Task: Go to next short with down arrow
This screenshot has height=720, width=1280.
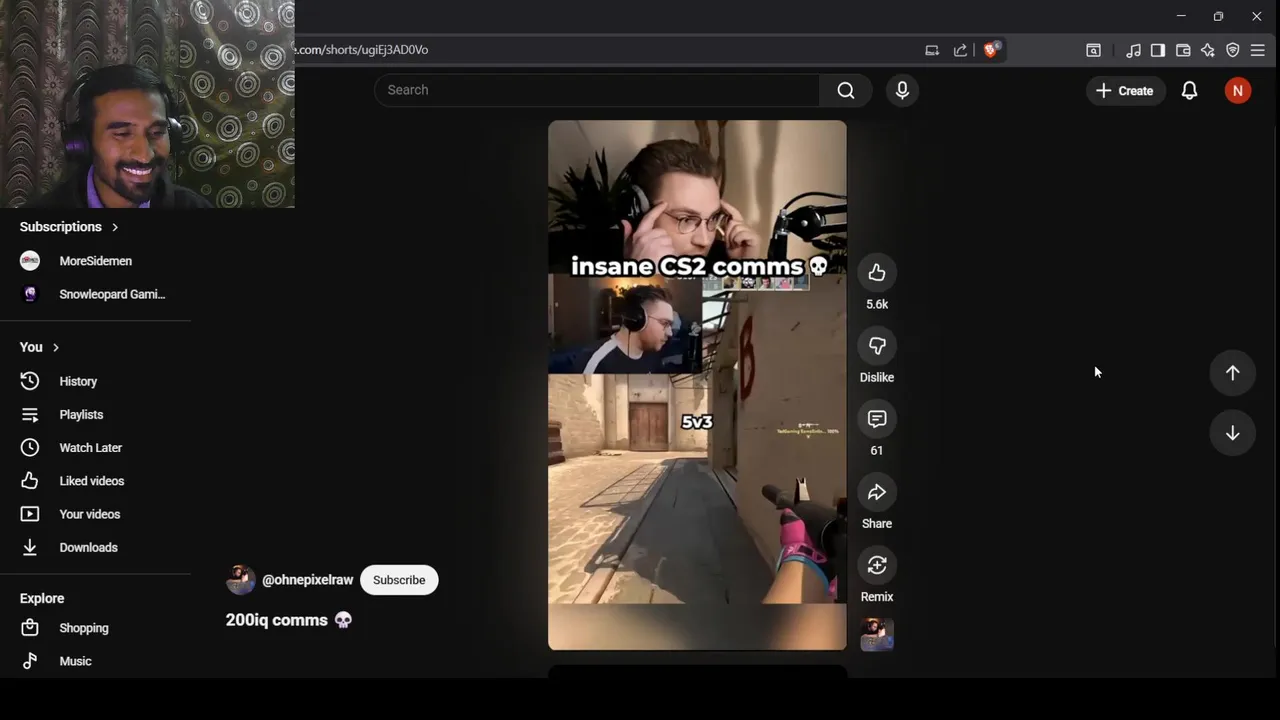Action: pyautogui.click(x=1232, y=433)
